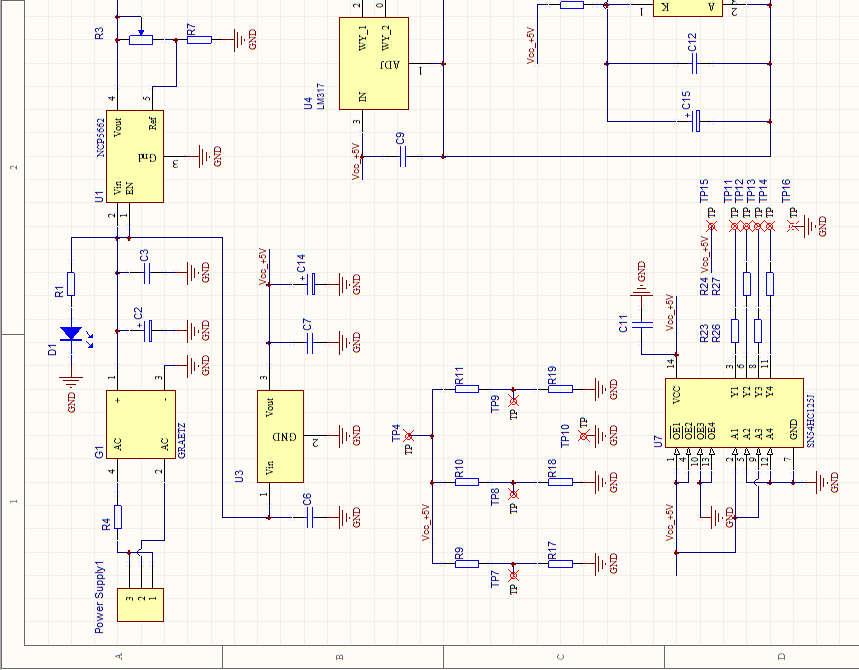Click the GND symbol under U1 Gnd pin

(x=205, y=156)
